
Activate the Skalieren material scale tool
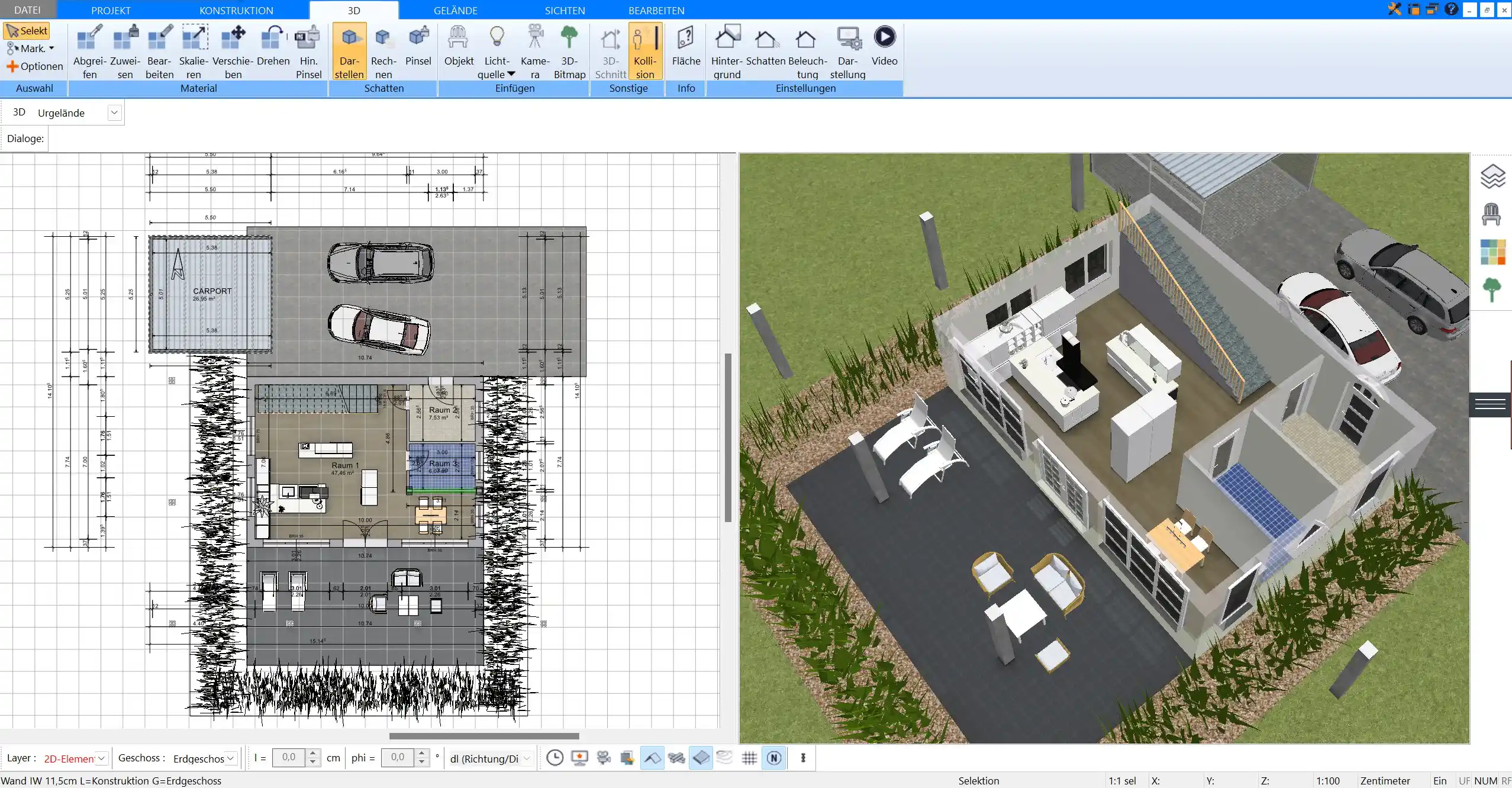(x=194, y=52)
